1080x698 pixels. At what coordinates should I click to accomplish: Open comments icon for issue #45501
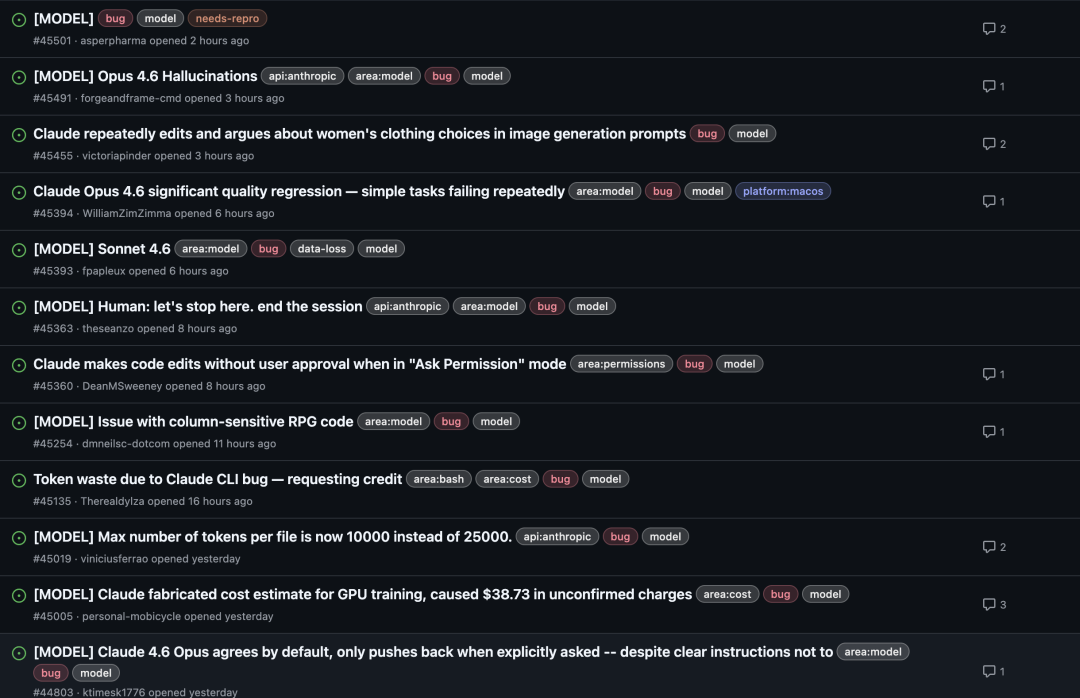coord(989,29)
